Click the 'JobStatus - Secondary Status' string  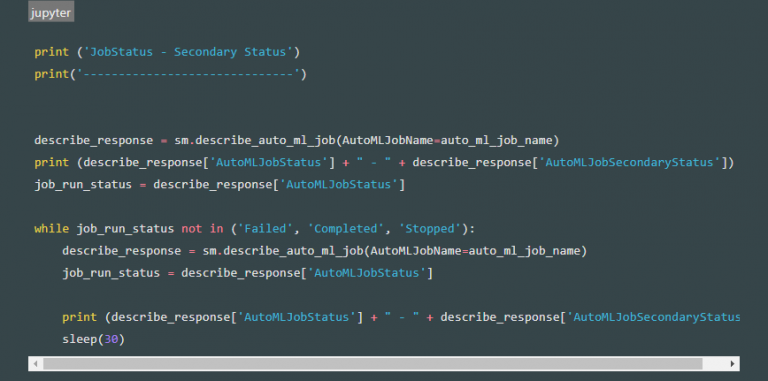[x=188, y=52]
